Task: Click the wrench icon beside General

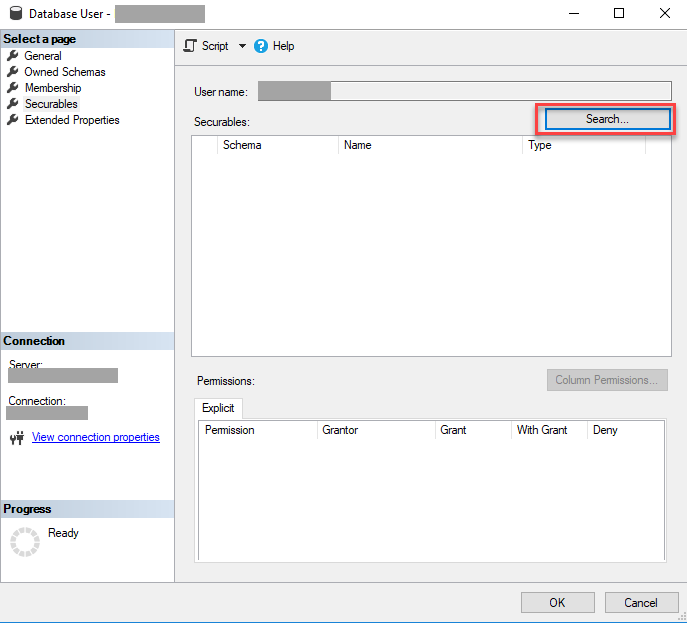Action: [13, 56]
